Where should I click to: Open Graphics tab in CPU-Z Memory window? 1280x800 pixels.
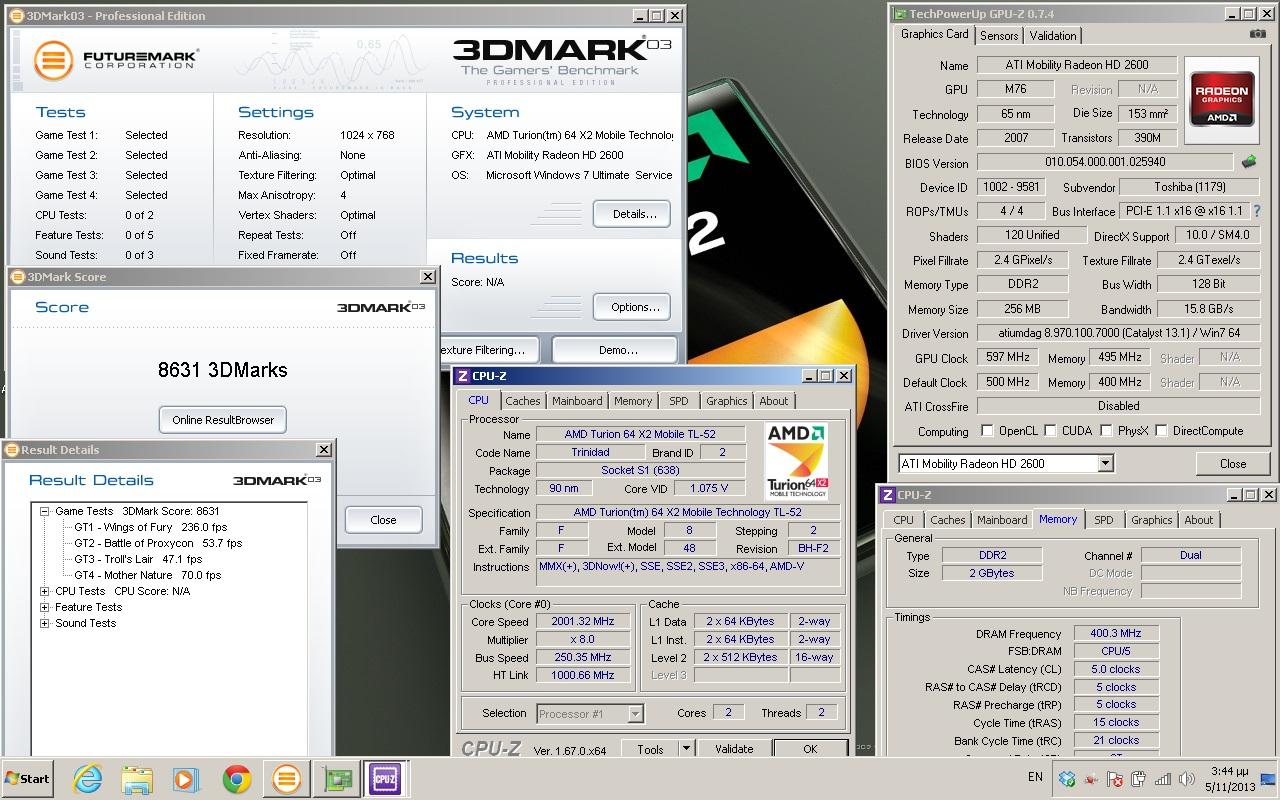click(1151, 520)
